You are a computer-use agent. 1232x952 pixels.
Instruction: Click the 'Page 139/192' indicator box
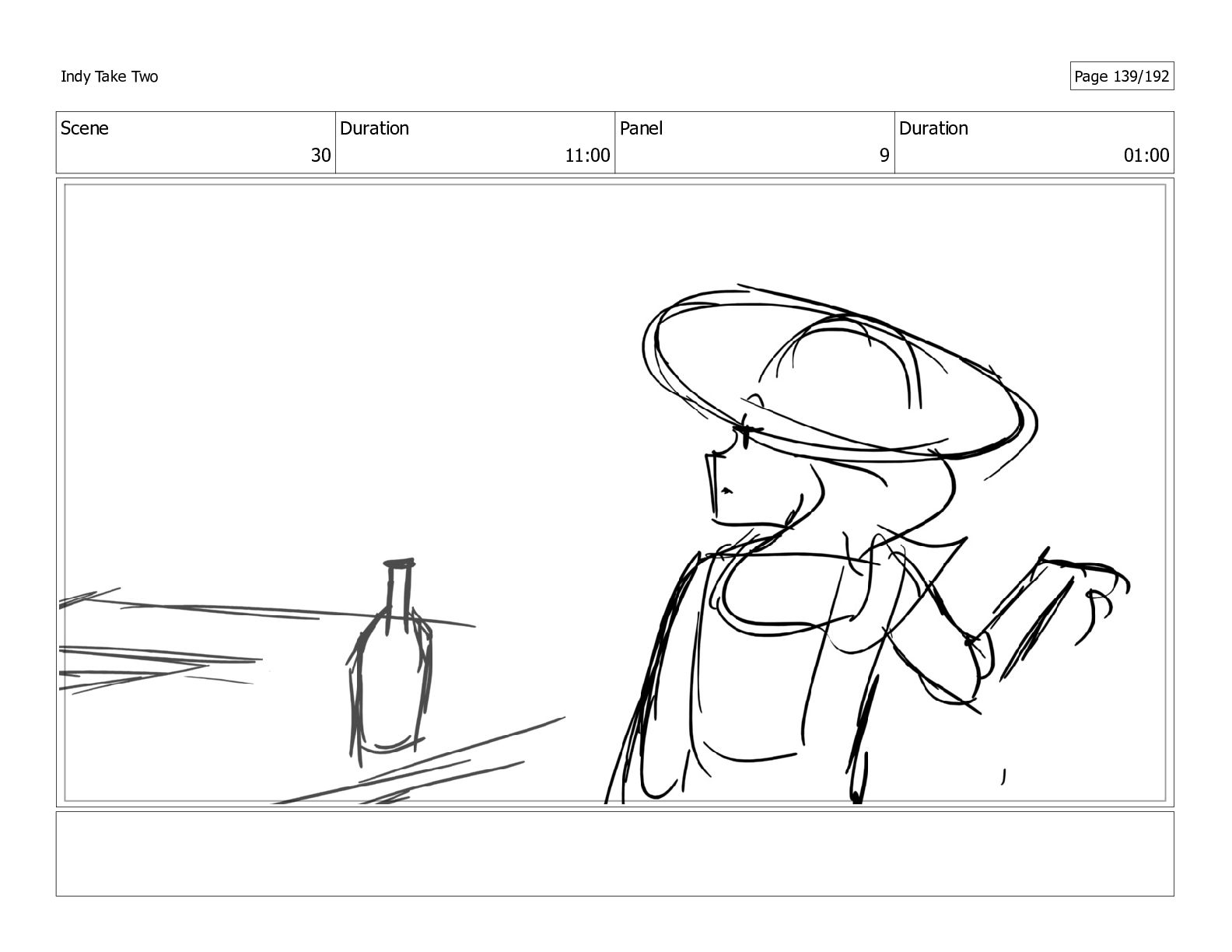(x=1122, y=76)
